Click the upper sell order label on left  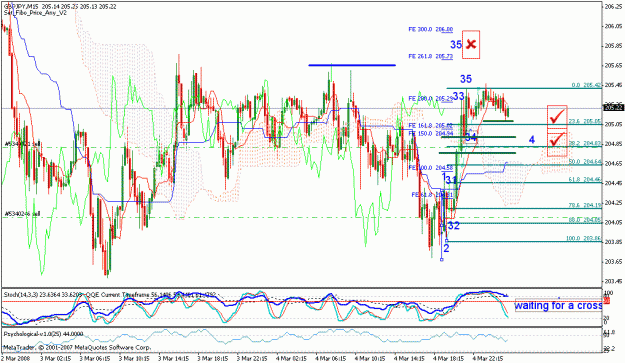(23, 143)
